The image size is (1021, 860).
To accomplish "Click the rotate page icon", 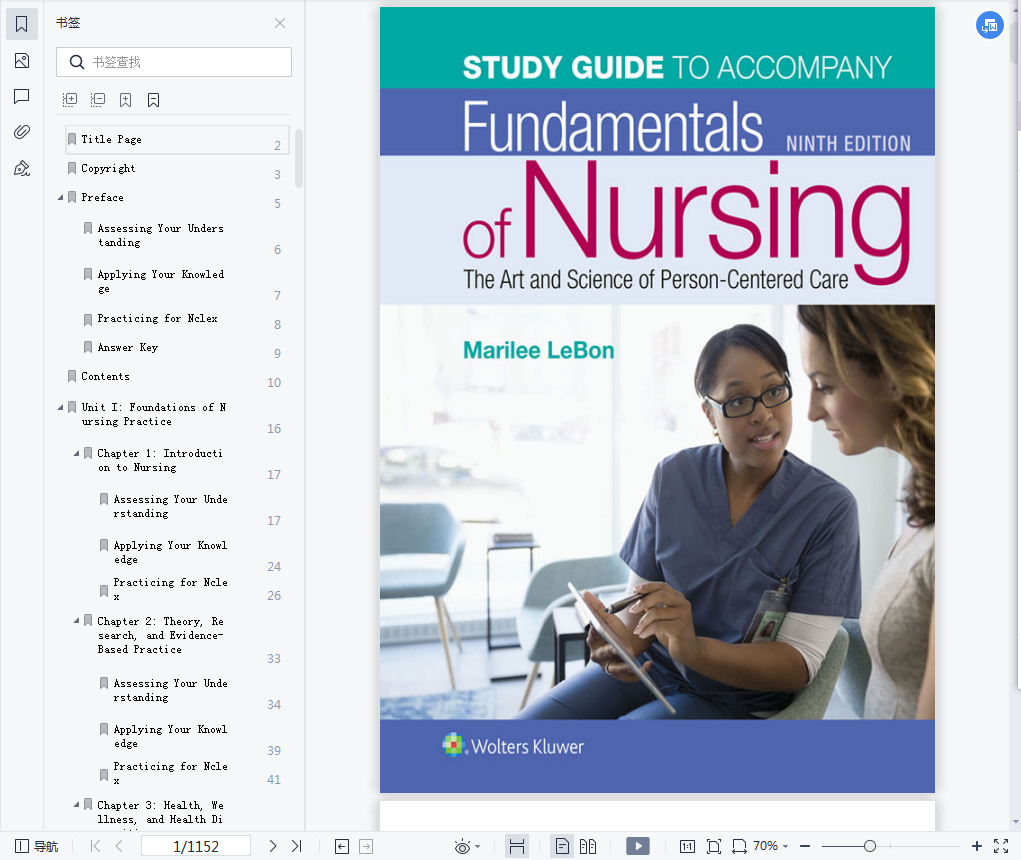I will click(740, 846).
